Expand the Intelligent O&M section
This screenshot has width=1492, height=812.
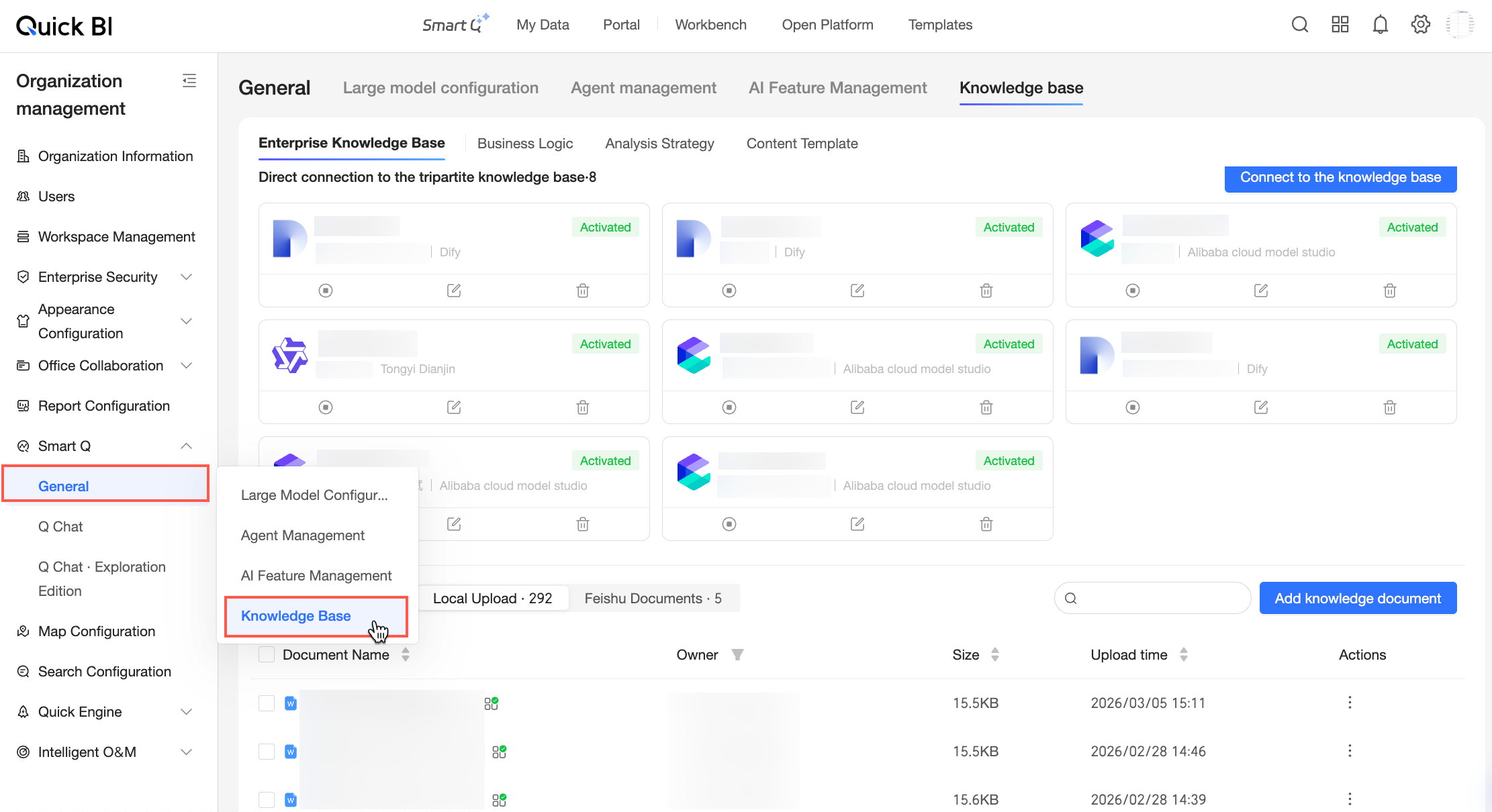click(187, 752)
